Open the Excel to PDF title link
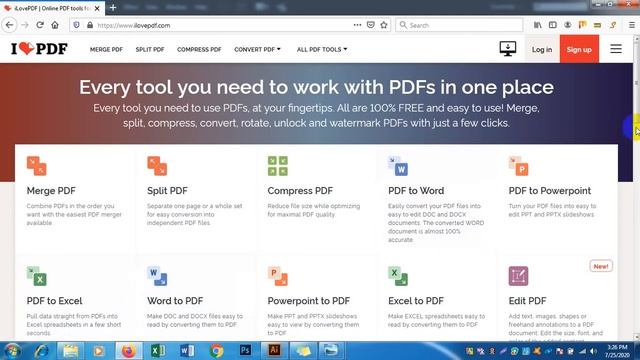The height and width of the screenshot is (360, 640). point(416,301)
